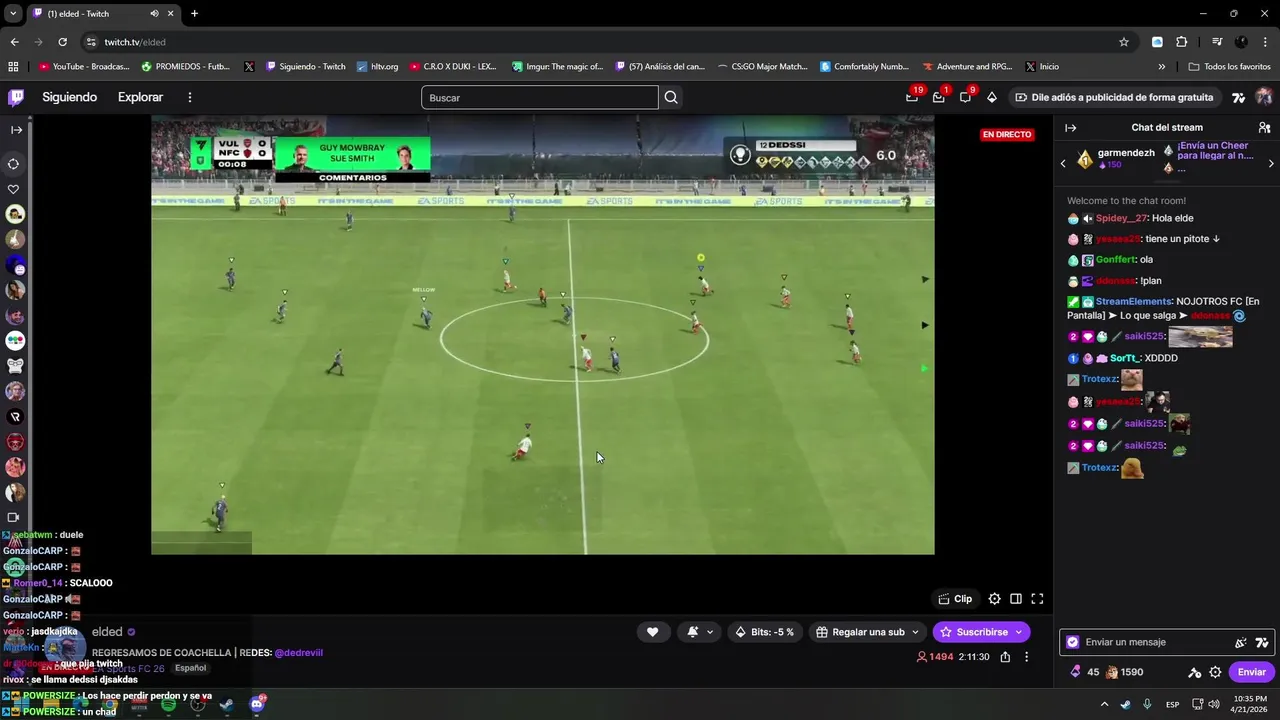This screenshot has height=720, width=1280.
Task: Collapse chat with the arrow icon
Action: 1070,128
